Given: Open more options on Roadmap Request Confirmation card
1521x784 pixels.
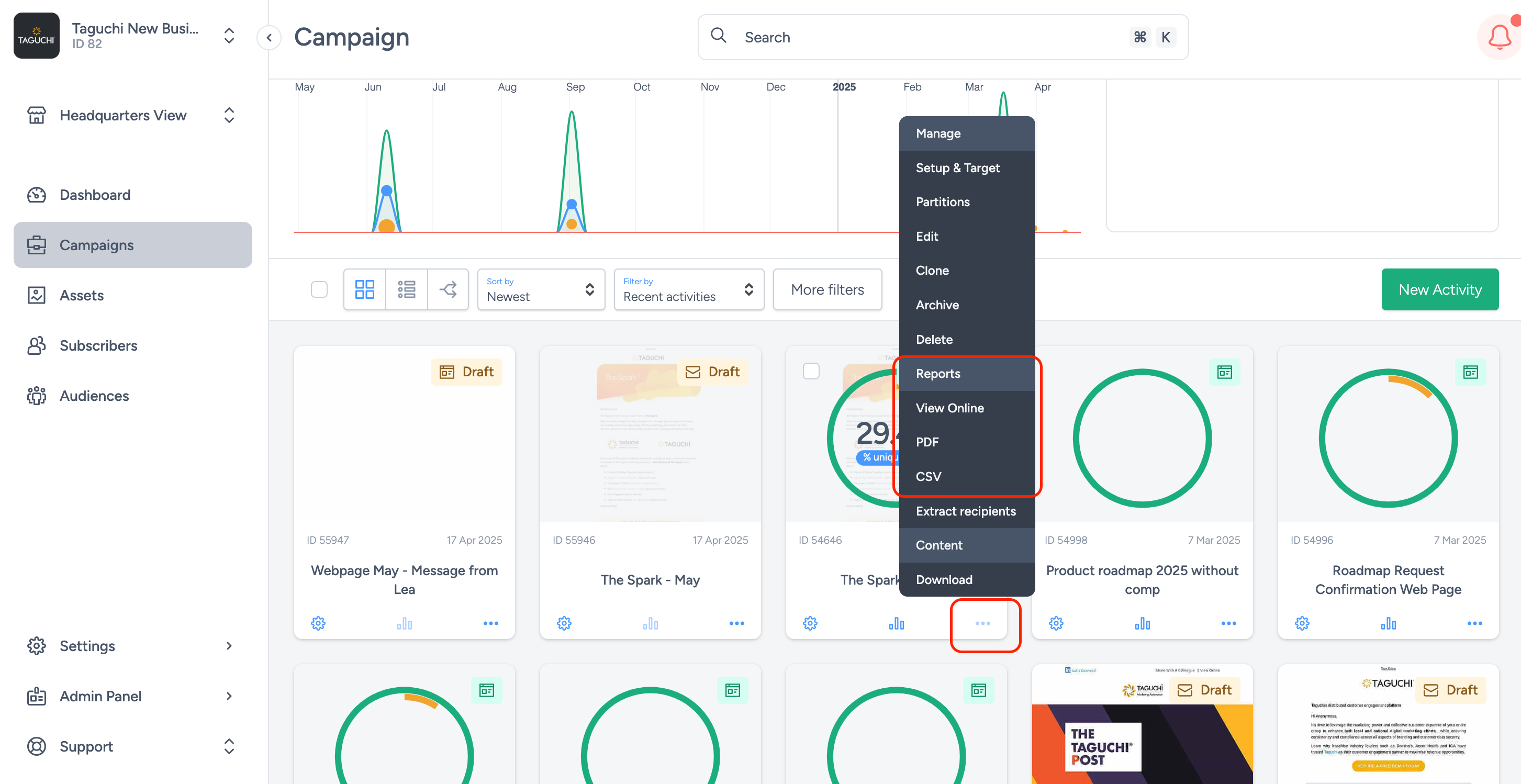Looking at the screenshot, I should tap(1474, 623).
